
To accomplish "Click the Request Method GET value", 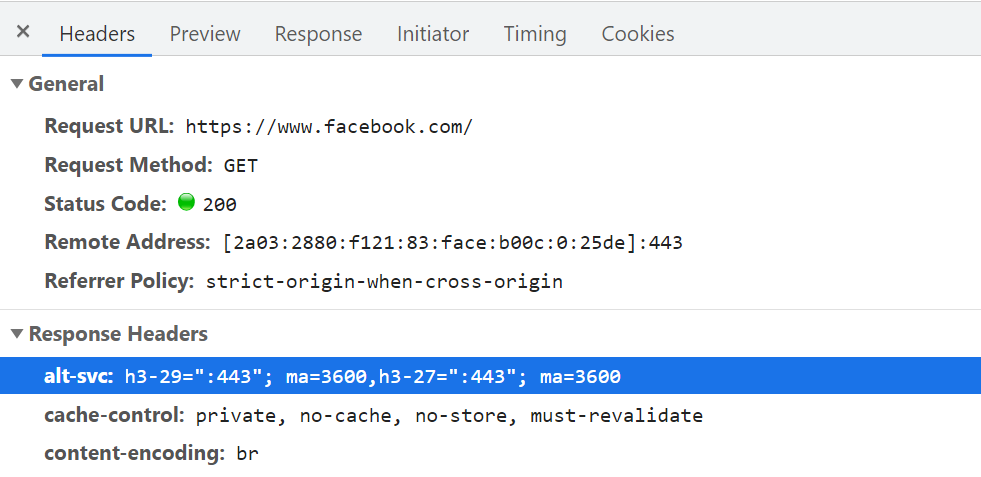I will [241, 166].
